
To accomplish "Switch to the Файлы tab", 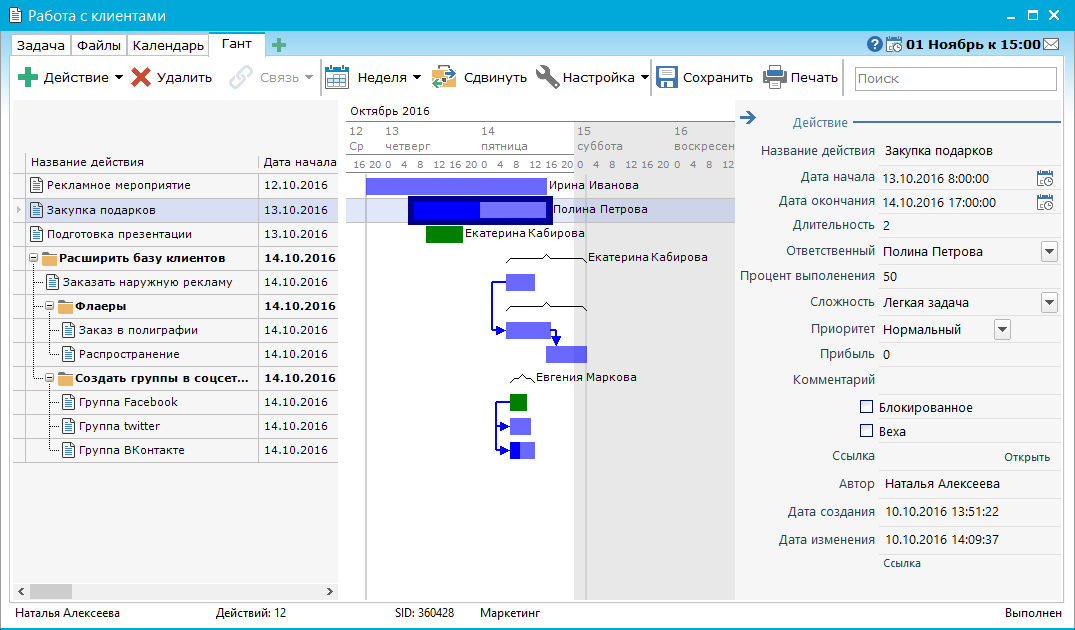I will point(99,45).
